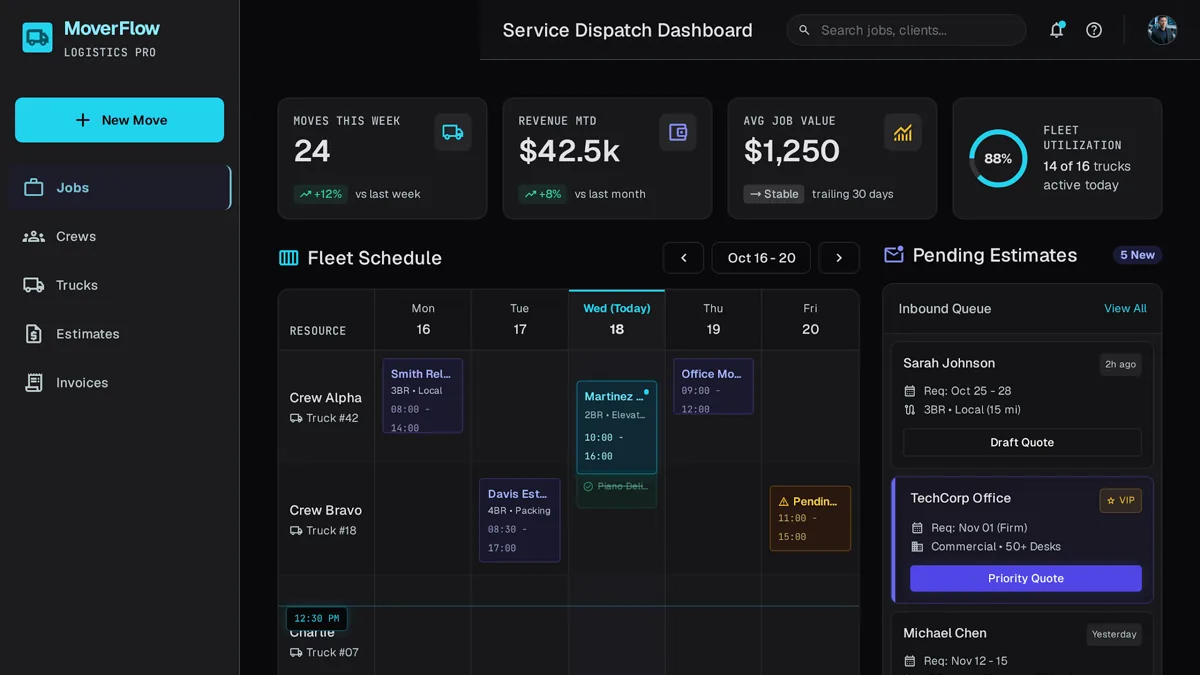Click the 12:30 PM current time marker
Viewport: 1200px width, 675px height.
[x=317, y=619]
